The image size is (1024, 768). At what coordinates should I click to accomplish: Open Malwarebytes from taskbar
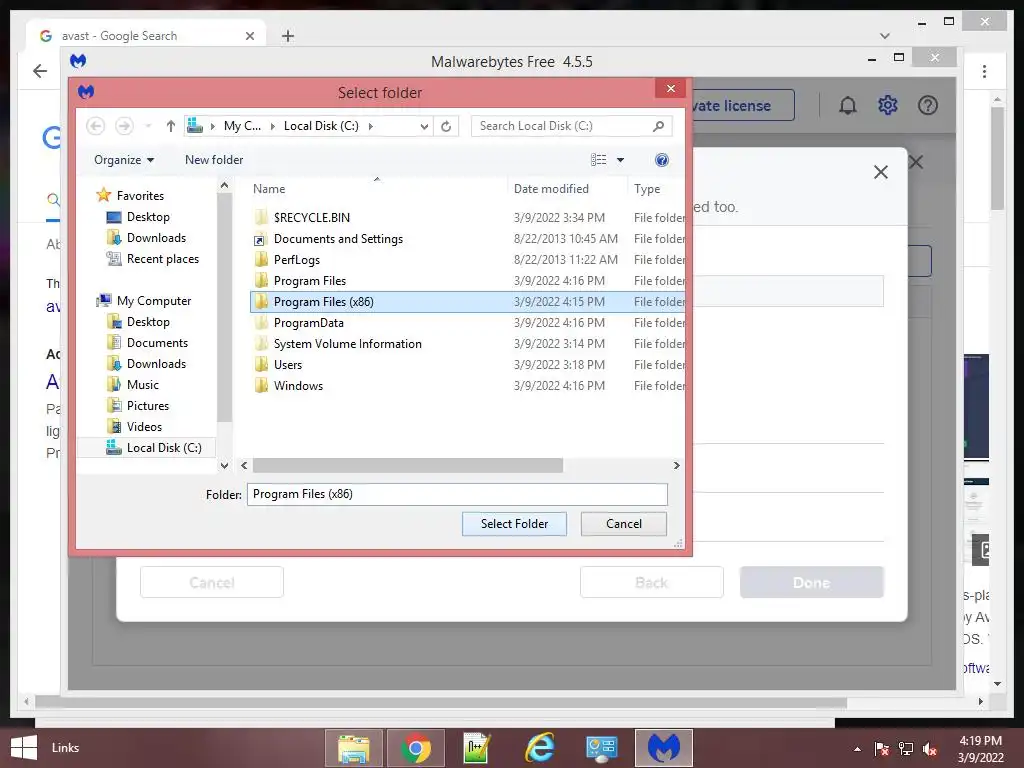(x=664, y=748)
